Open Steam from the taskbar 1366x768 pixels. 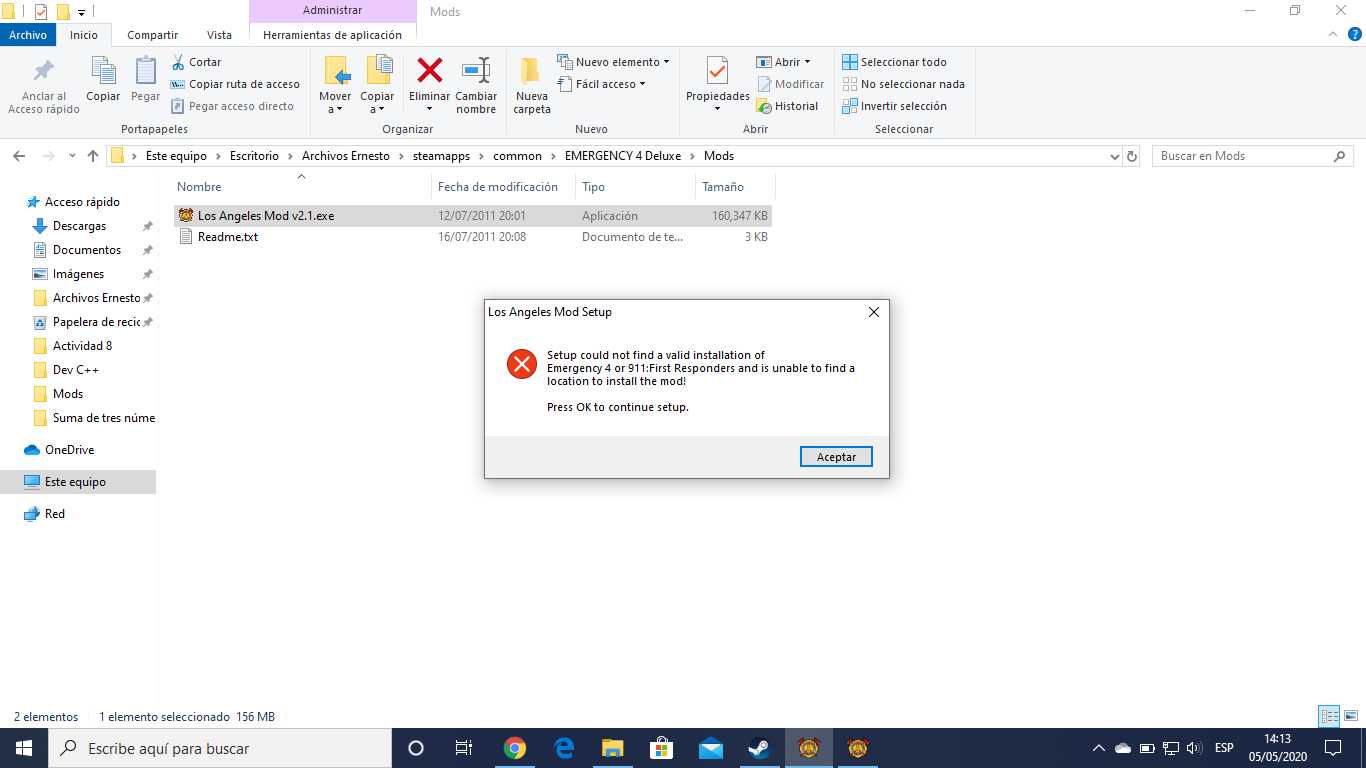click(759, 748)
